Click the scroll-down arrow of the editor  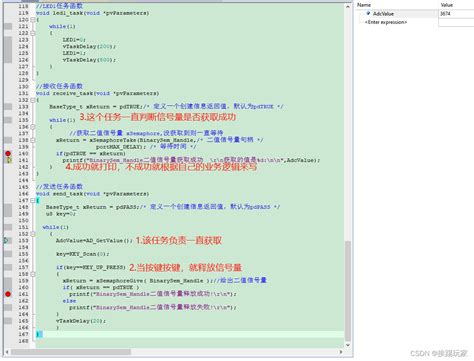click(x=348, y=345)
